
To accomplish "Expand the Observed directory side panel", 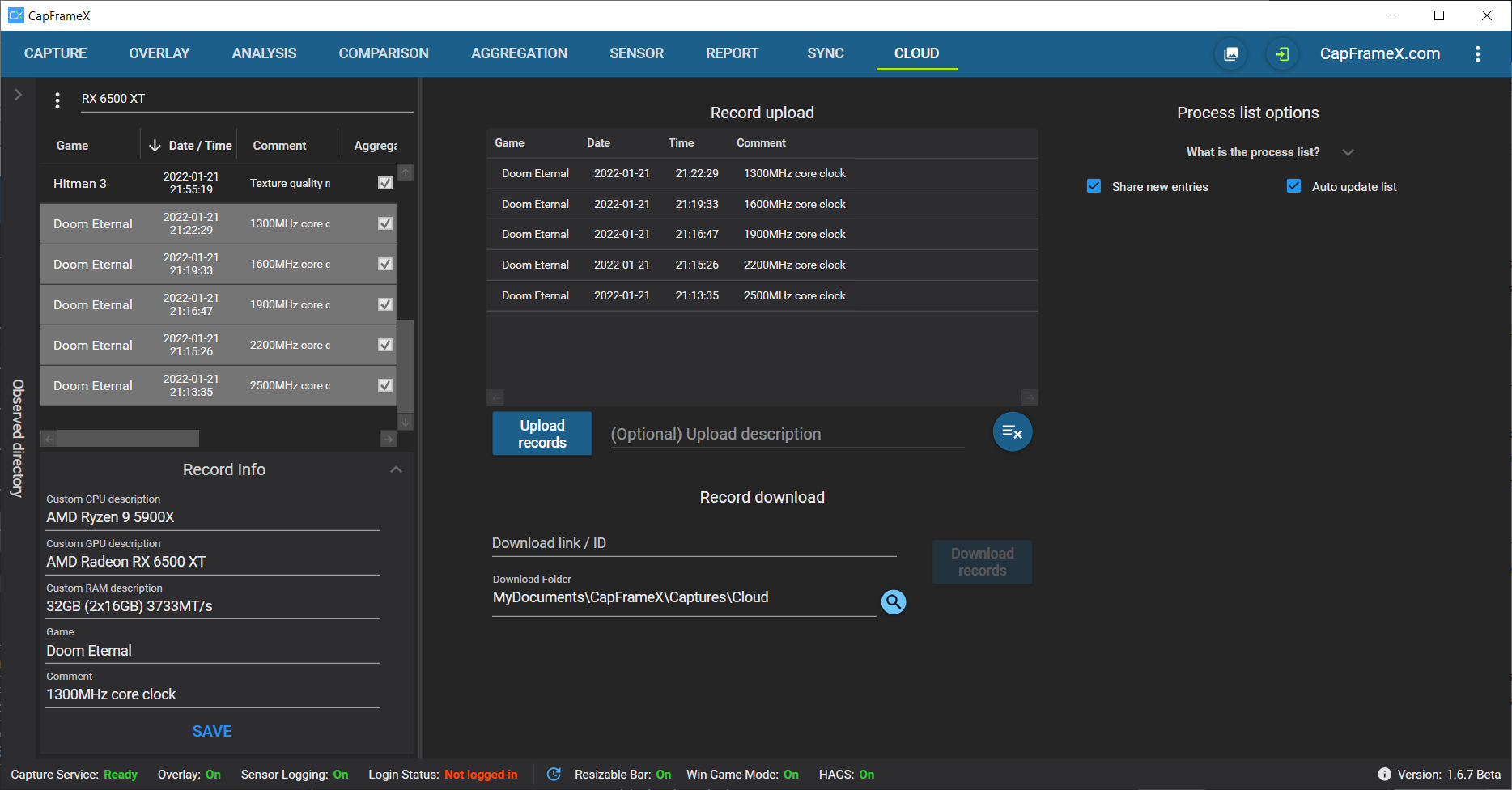I will click(x=18, y=95).
